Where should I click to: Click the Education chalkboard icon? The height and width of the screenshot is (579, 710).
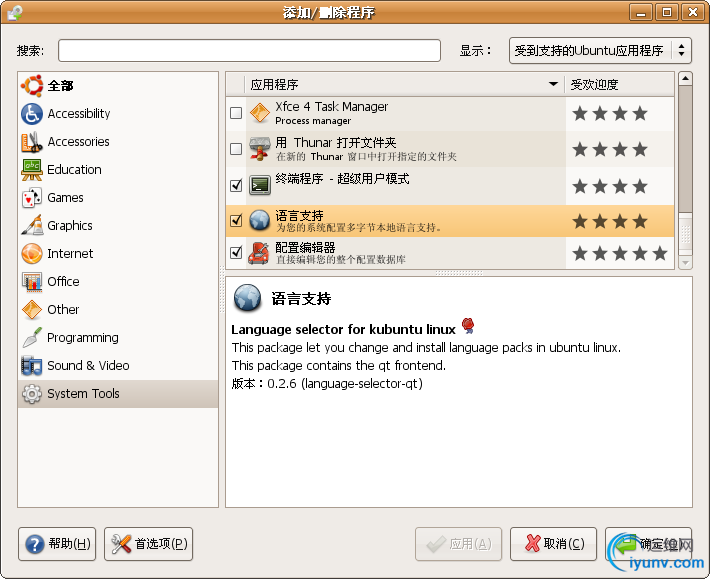(x=32, y=170)
